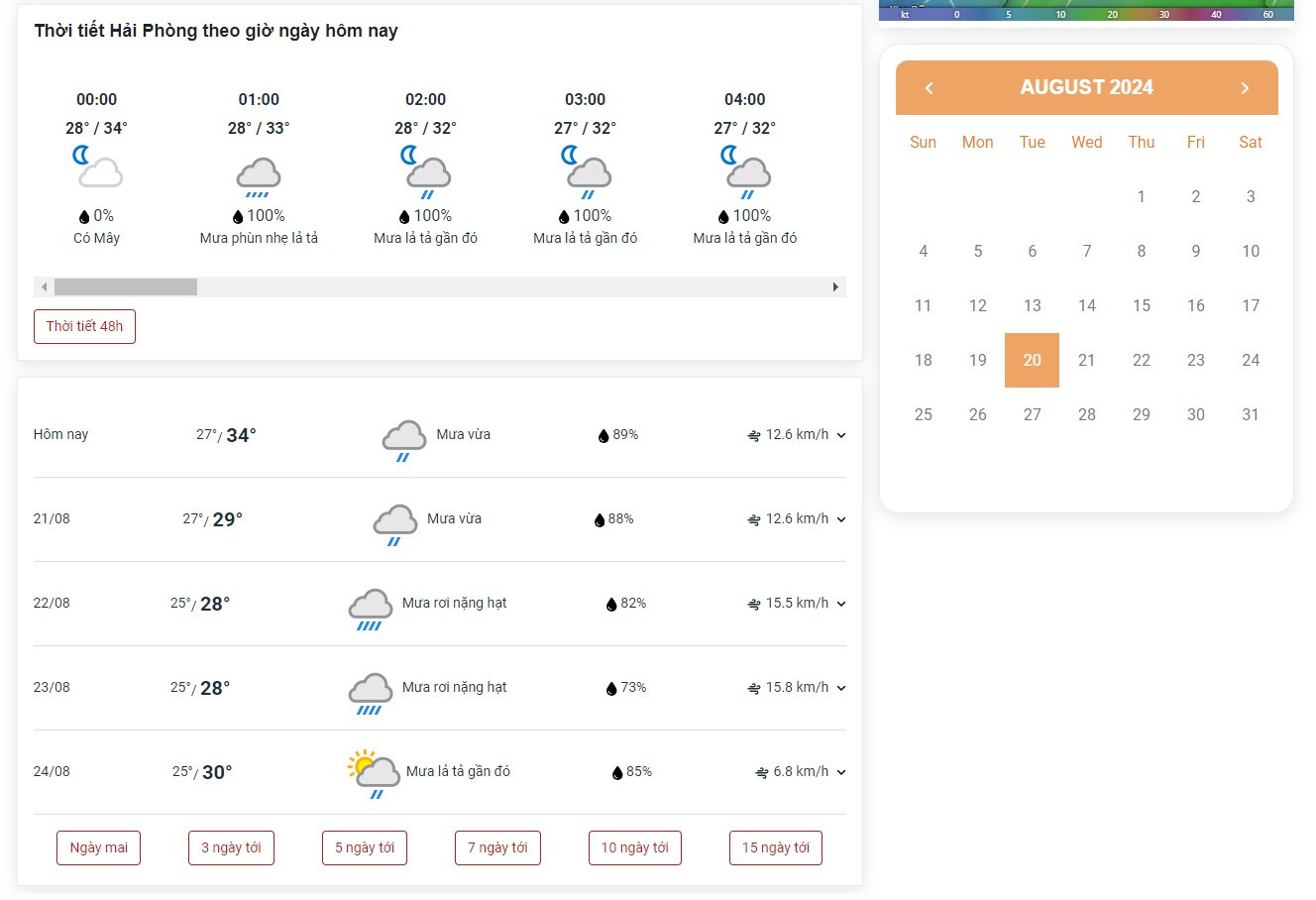Image resolution: width=1316 pixels, height=900 pixels.
Task: Expand the Hôm nay forecast row chevron
Action: pyautogui.click(x=841, y=435)
